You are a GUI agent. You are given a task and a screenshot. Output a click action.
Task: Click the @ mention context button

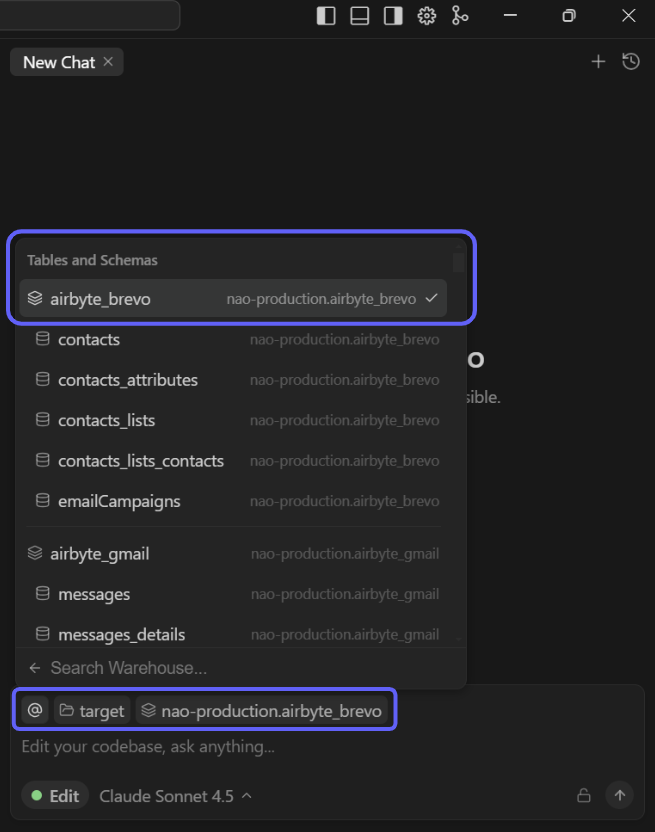tap(35, 711)
